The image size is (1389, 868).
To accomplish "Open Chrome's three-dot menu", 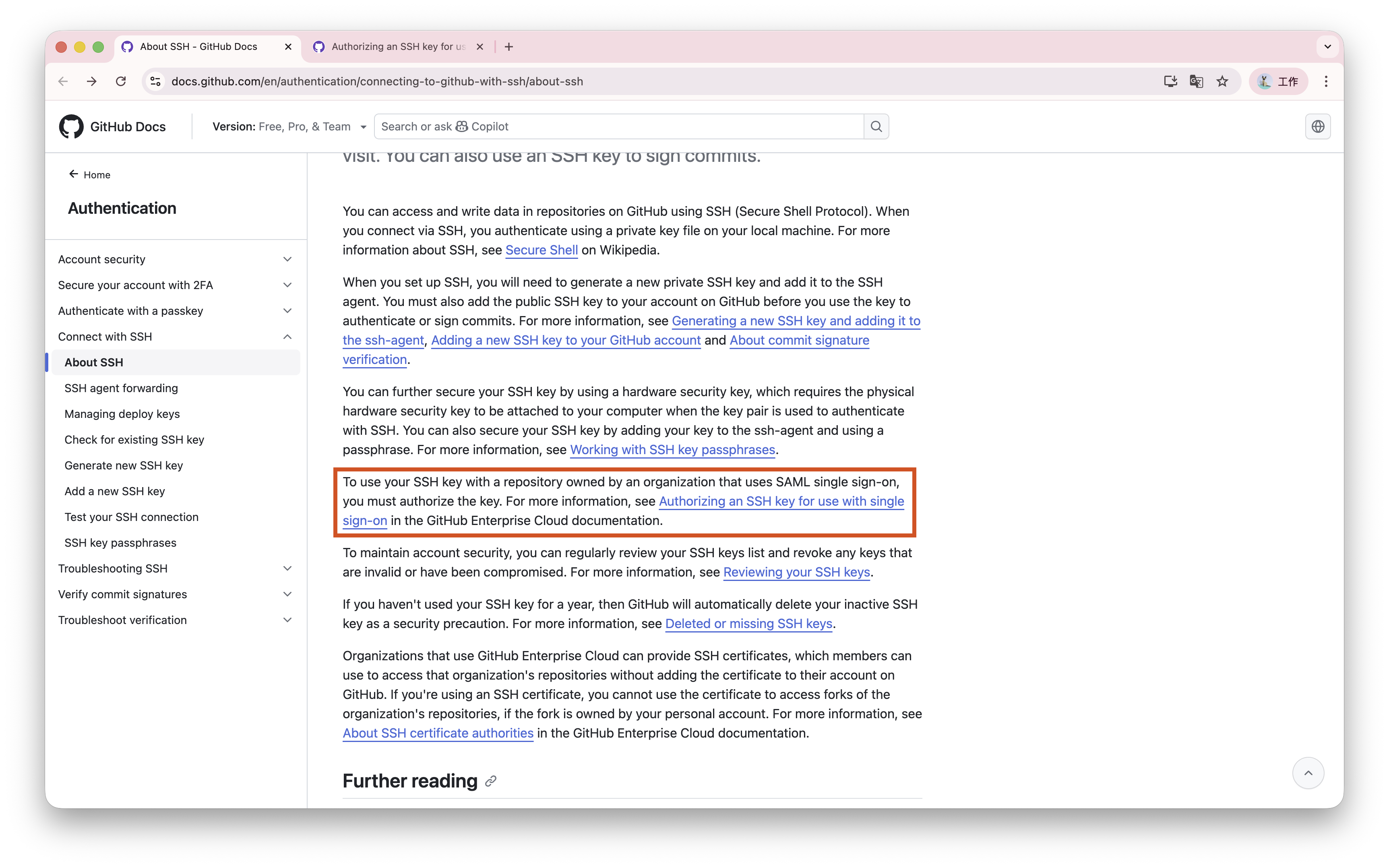I will (1326, 81).
